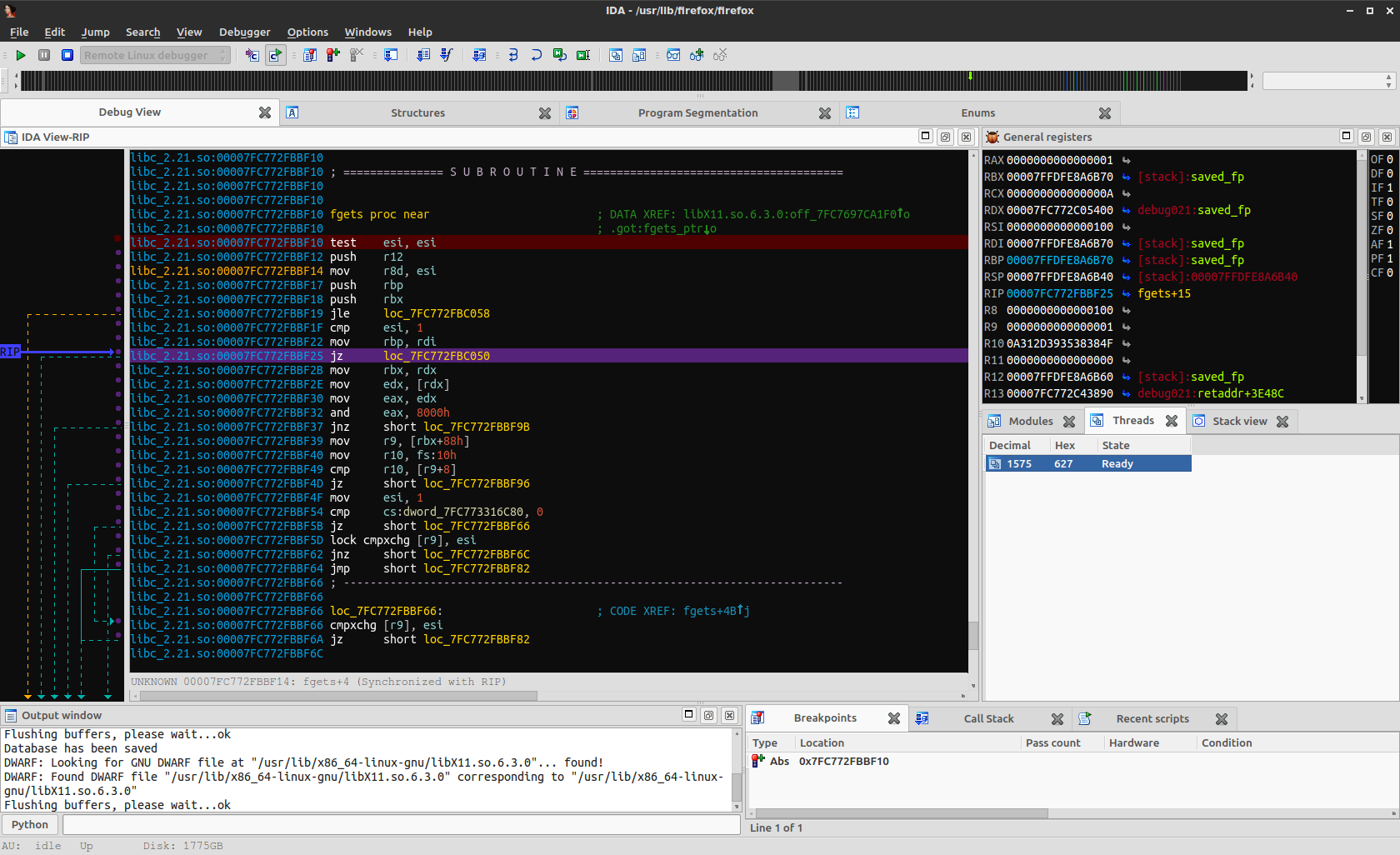Click the highlighted jz loc_7FC772FBC050 line
The height and width of the screenshot is (855, 1400).
click(x=548, y=356)
